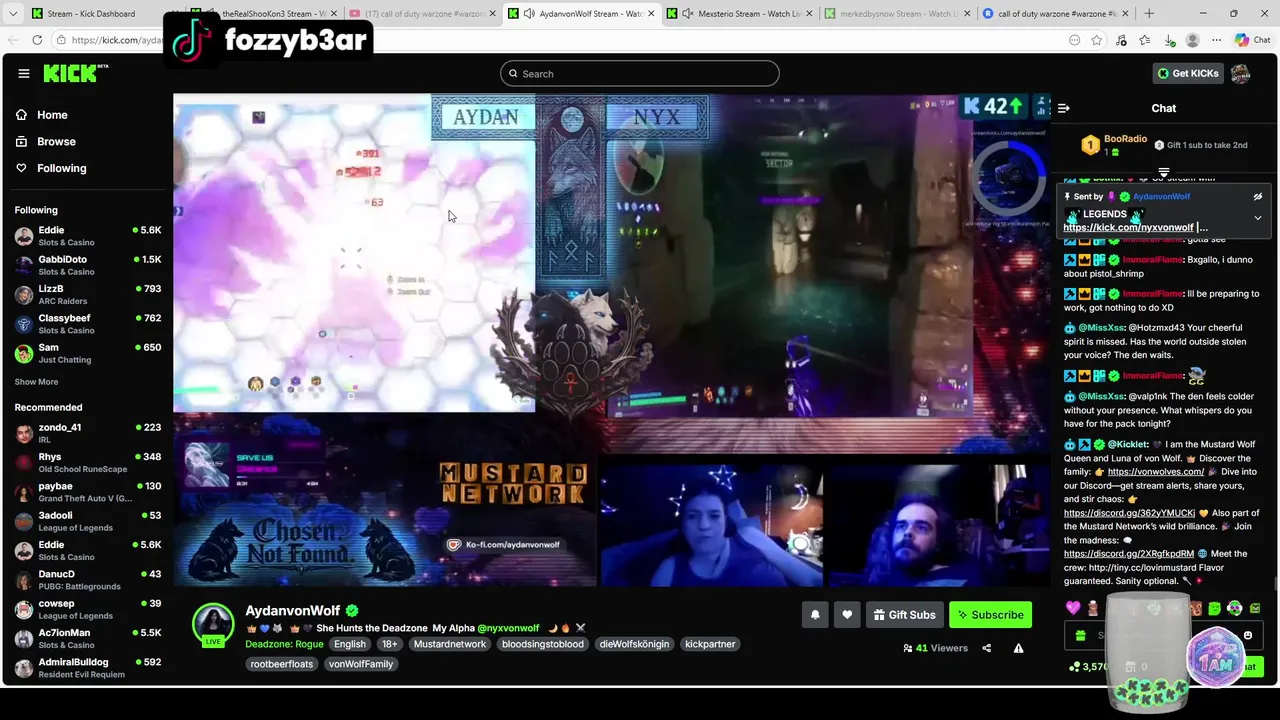
Task: Expand Show More under Following
Action: click(36, 382)
